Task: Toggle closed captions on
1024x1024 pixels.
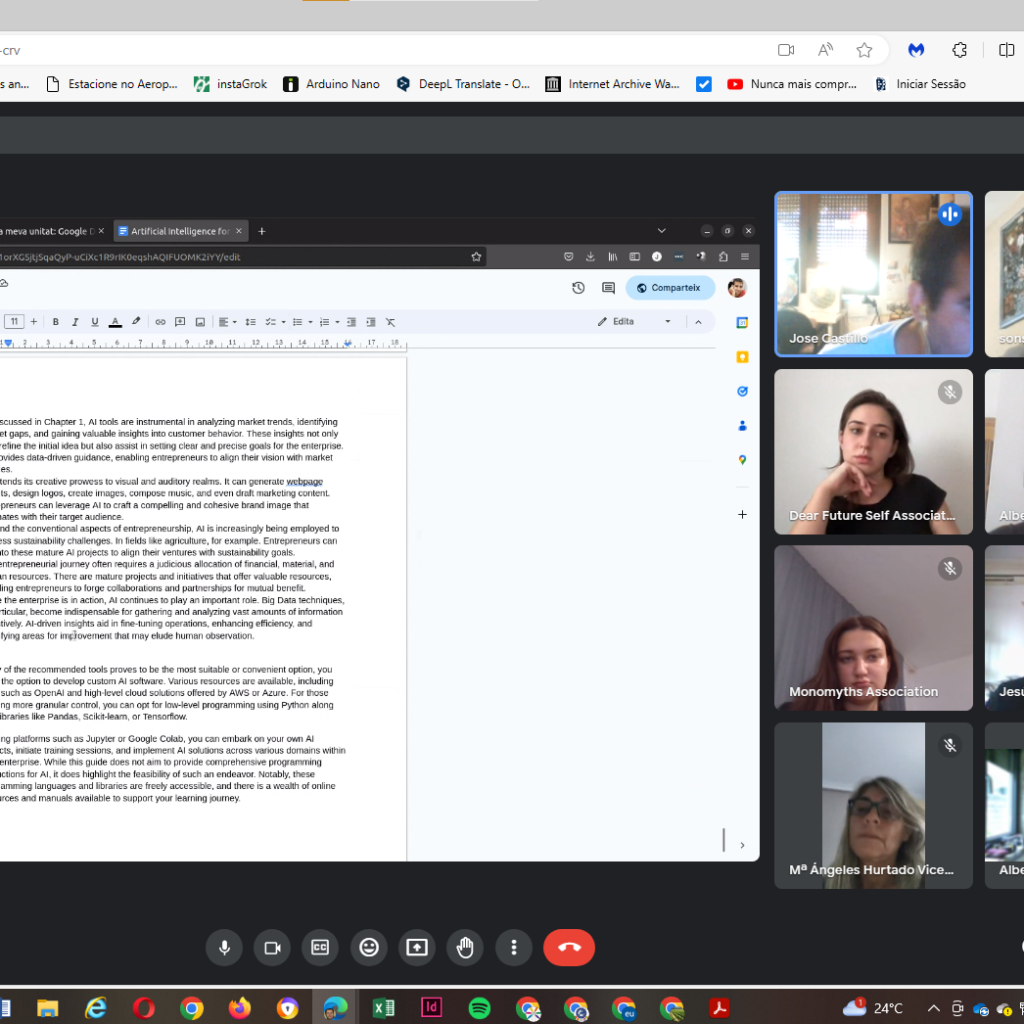Action: (320, 948)
